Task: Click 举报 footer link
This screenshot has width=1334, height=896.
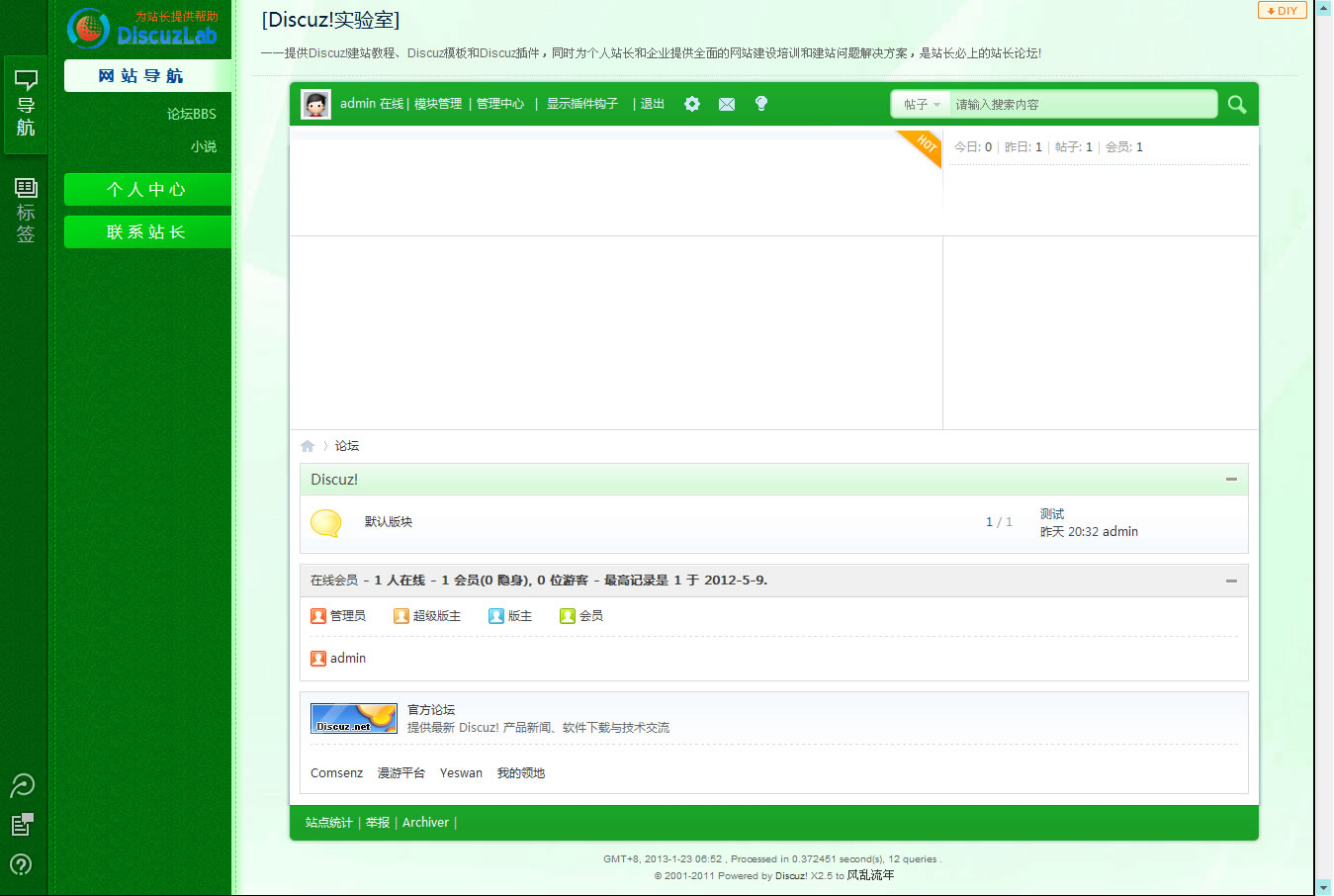Action: (378, 823)
